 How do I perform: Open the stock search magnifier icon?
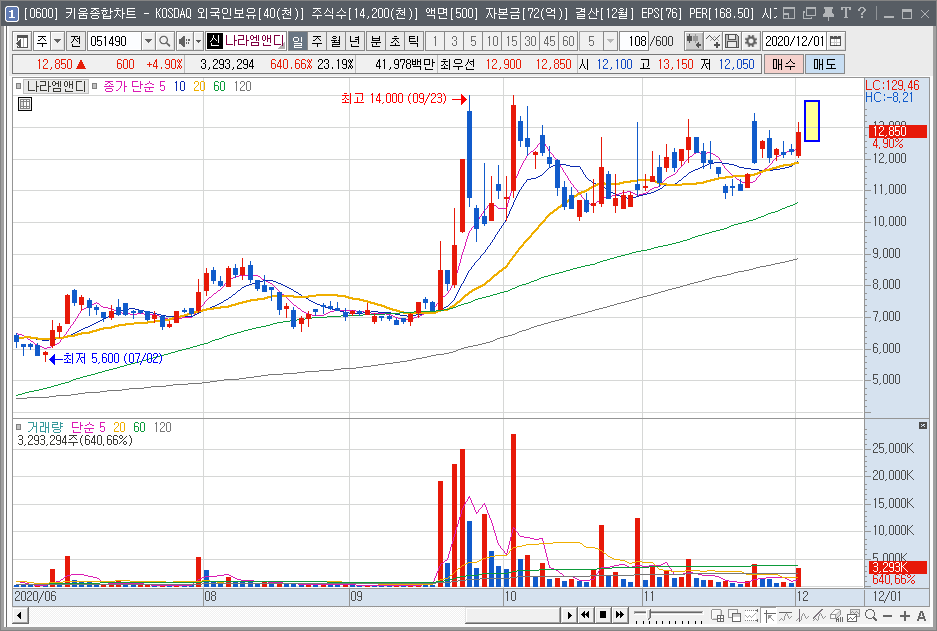click(164, 41)
